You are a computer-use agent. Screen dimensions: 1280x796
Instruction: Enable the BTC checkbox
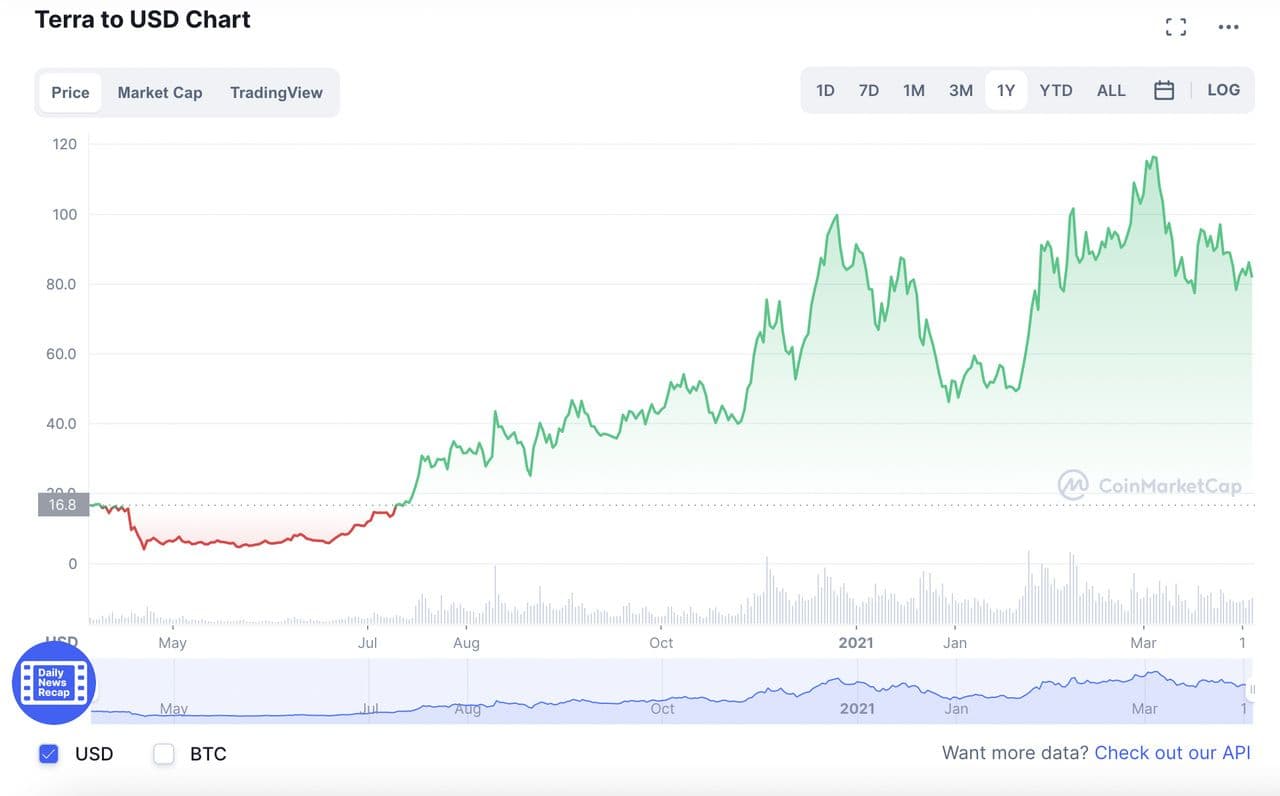pos(164,754)
